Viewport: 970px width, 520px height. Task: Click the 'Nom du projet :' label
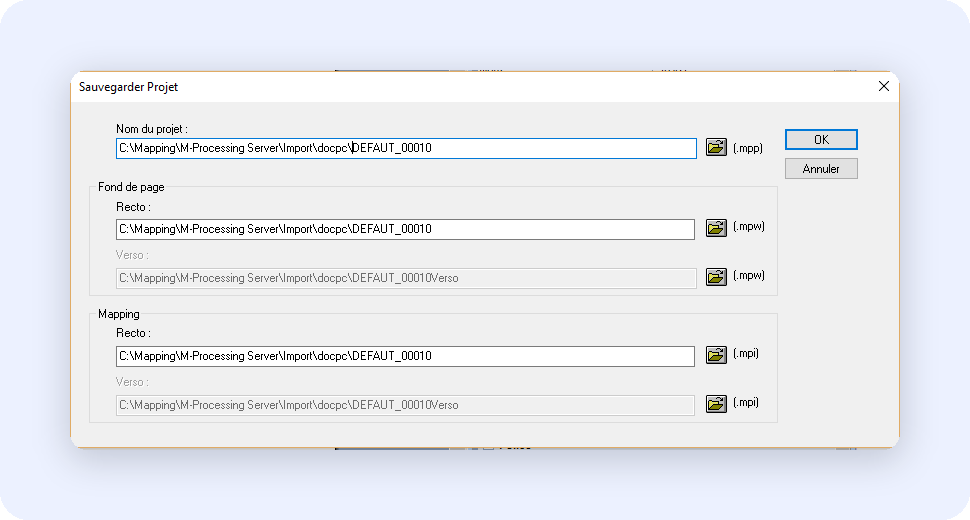pos(152,129)
